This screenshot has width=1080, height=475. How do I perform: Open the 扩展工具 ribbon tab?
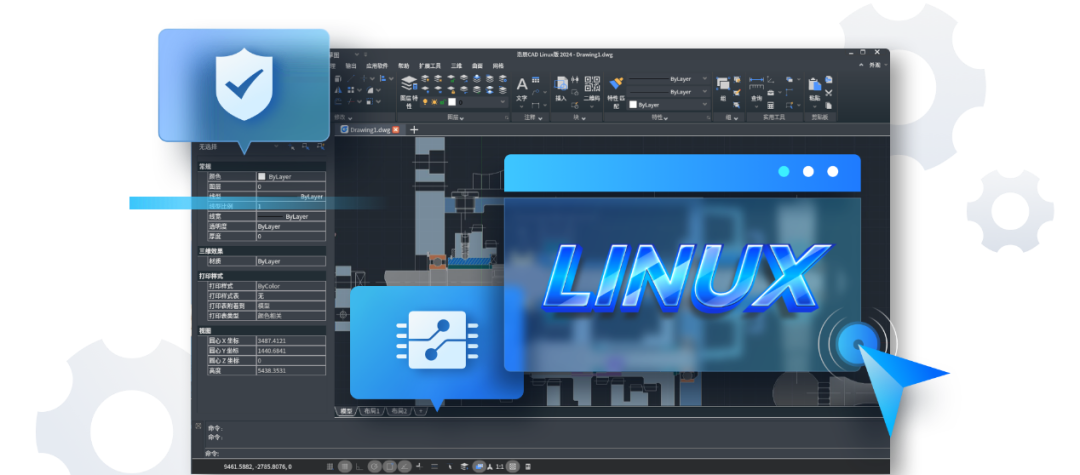coord(430,65)
